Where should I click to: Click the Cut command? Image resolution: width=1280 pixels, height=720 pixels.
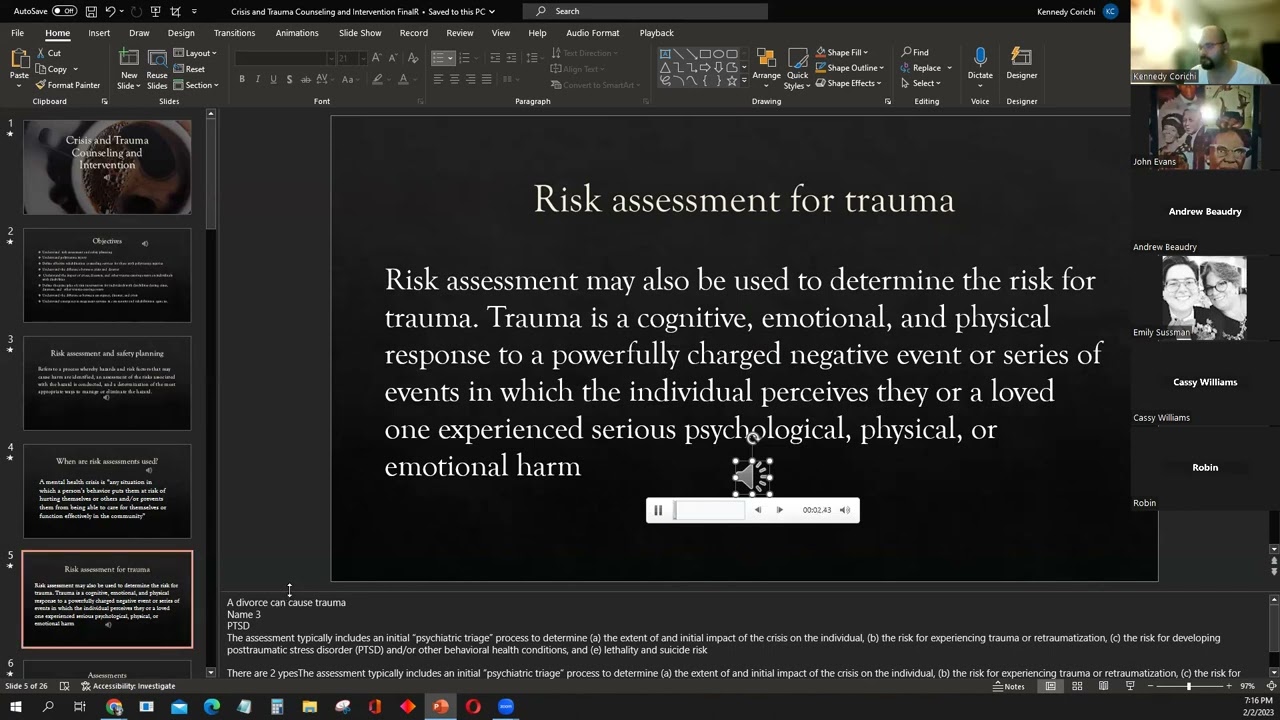[48, 53]
